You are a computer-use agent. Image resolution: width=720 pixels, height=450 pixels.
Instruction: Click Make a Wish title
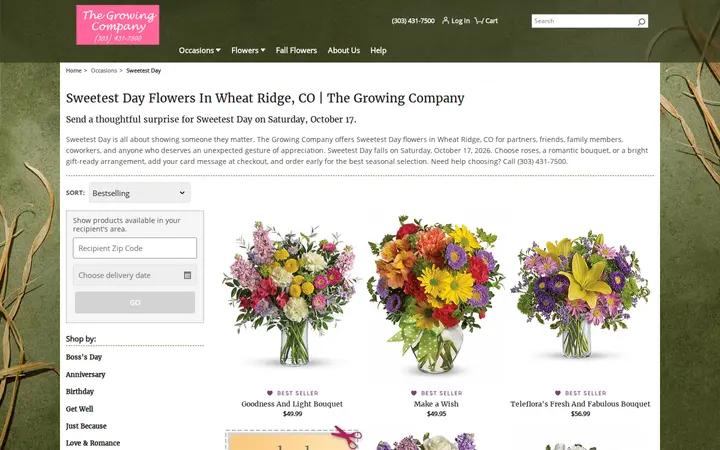(x=436, y=404)
